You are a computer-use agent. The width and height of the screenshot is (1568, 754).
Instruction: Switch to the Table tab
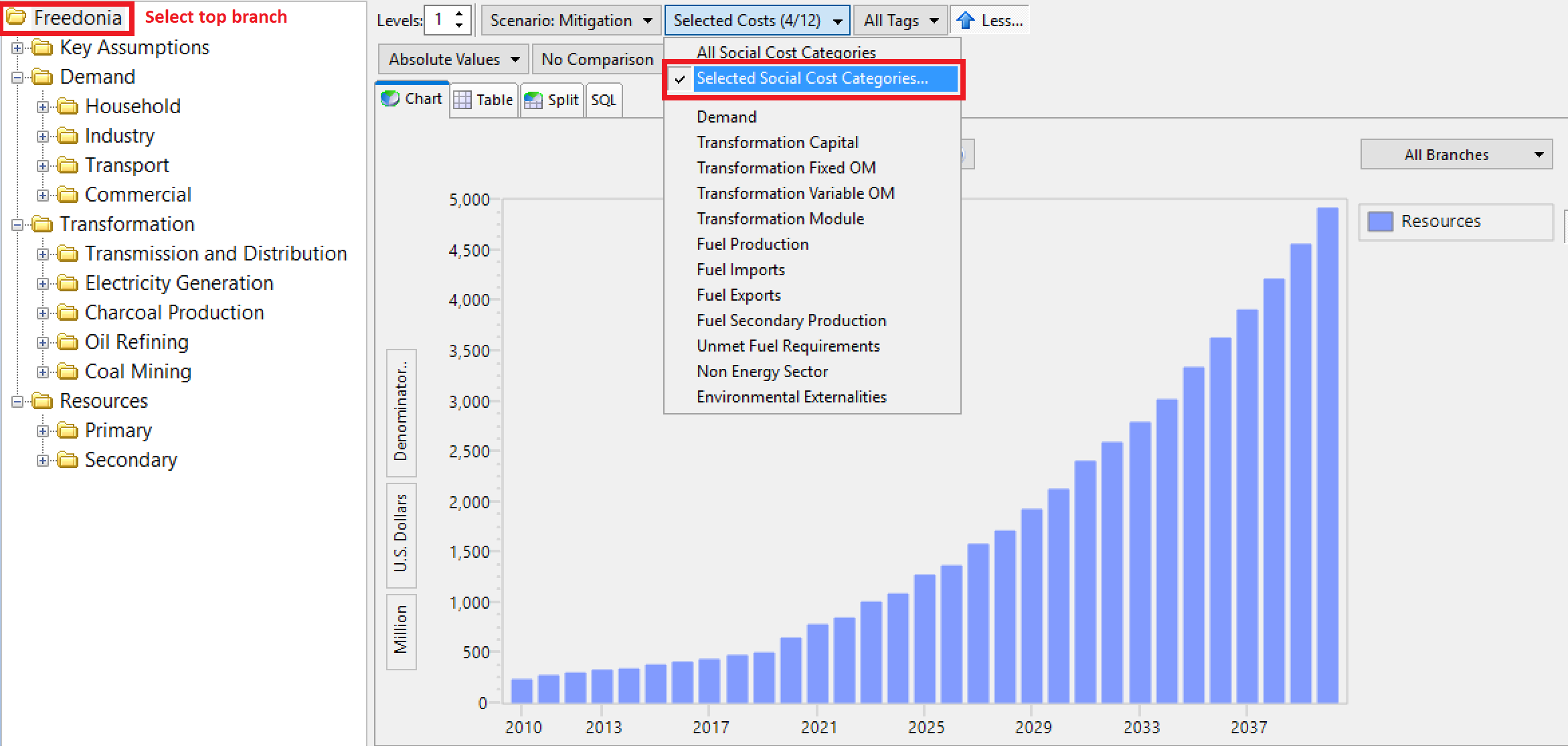point(485,100)
